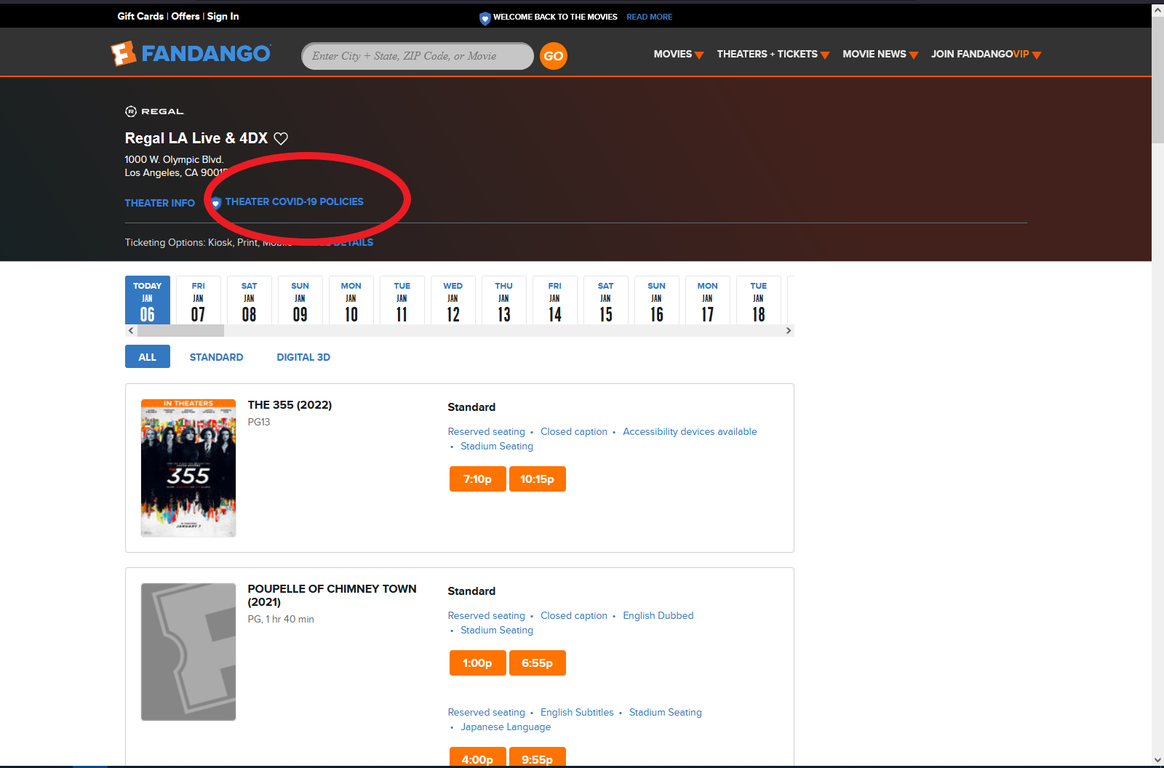The image size is (1164, 768).
Task: Select Sat Jan 15 date
Action: point(606,300)
